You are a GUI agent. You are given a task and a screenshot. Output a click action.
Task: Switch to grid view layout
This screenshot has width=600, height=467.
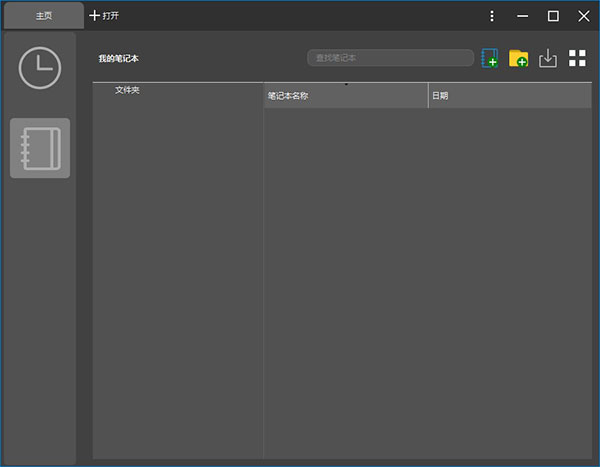[577, 58]
